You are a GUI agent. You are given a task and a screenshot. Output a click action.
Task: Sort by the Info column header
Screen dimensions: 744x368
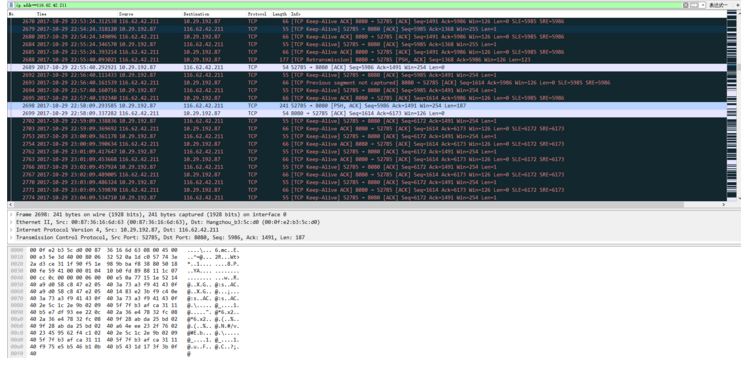508,14
